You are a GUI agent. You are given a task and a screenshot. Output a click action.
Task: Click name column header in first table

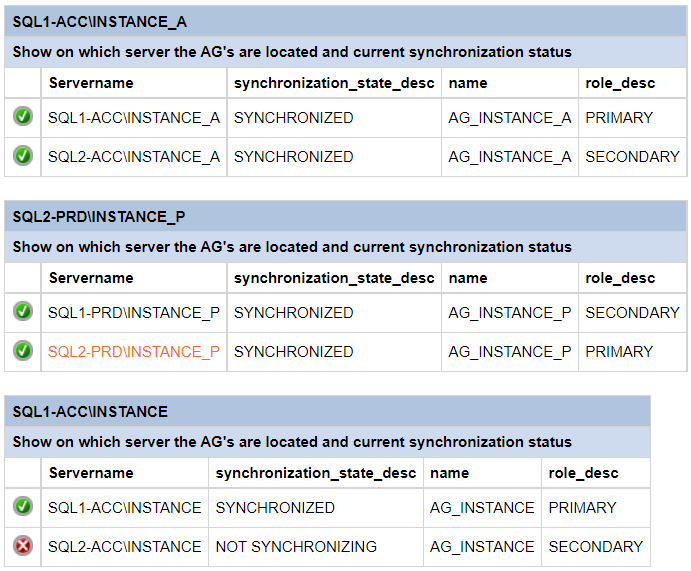(x=468, y=83)
